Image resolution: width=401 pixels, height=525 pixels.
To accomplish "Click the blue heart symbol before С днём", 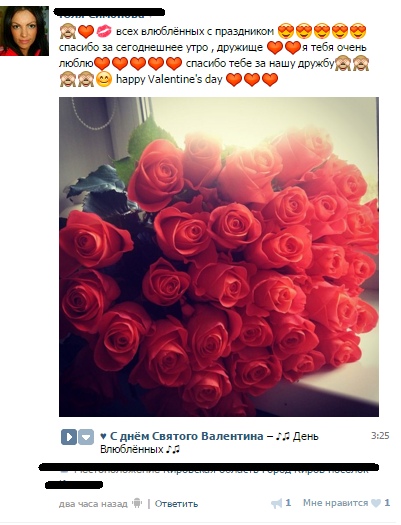I will tap(103, 436).
